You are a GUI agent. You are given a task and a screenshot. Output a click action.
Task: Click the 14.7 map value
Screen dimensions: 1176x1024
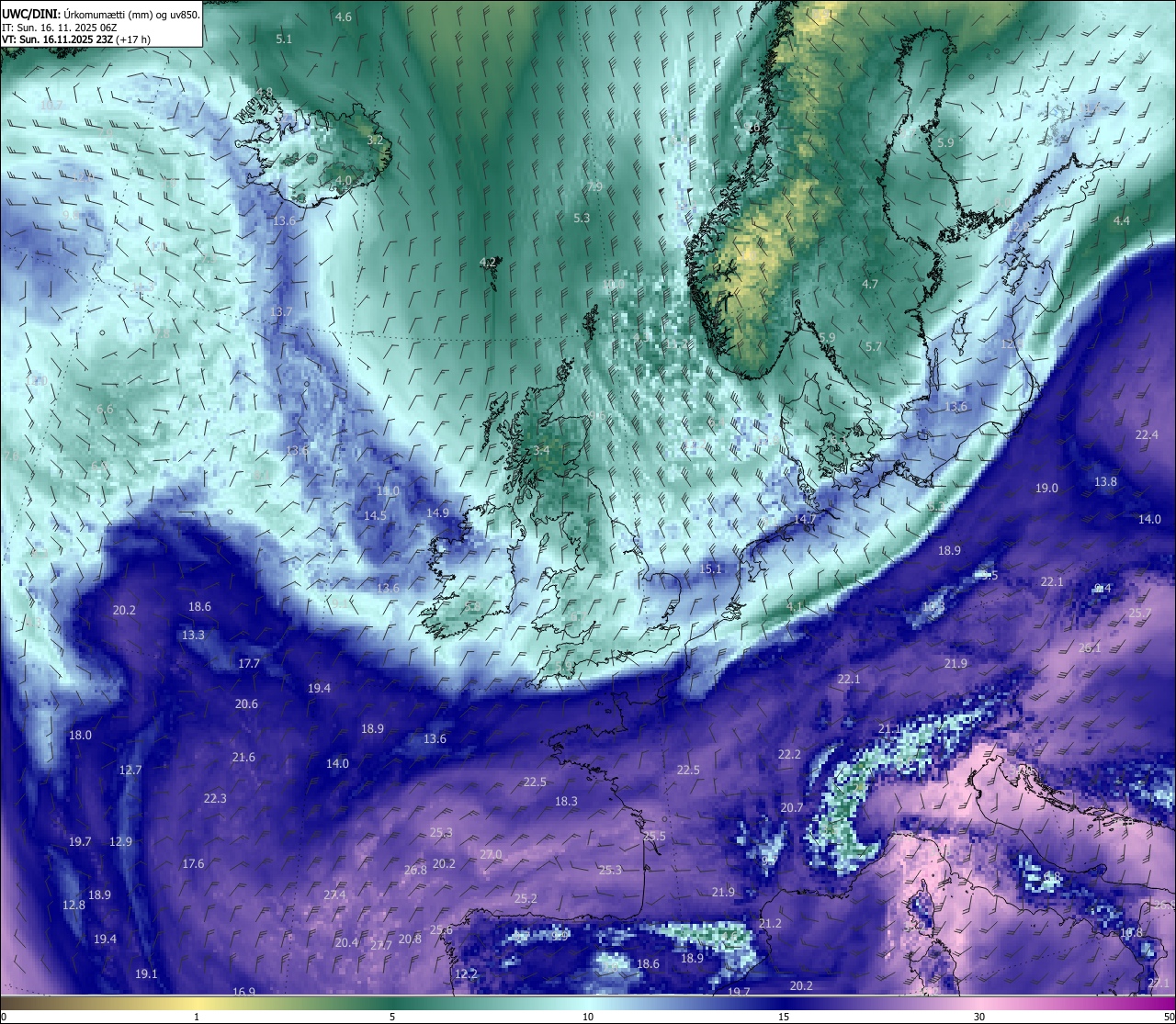tap(804, 520)
